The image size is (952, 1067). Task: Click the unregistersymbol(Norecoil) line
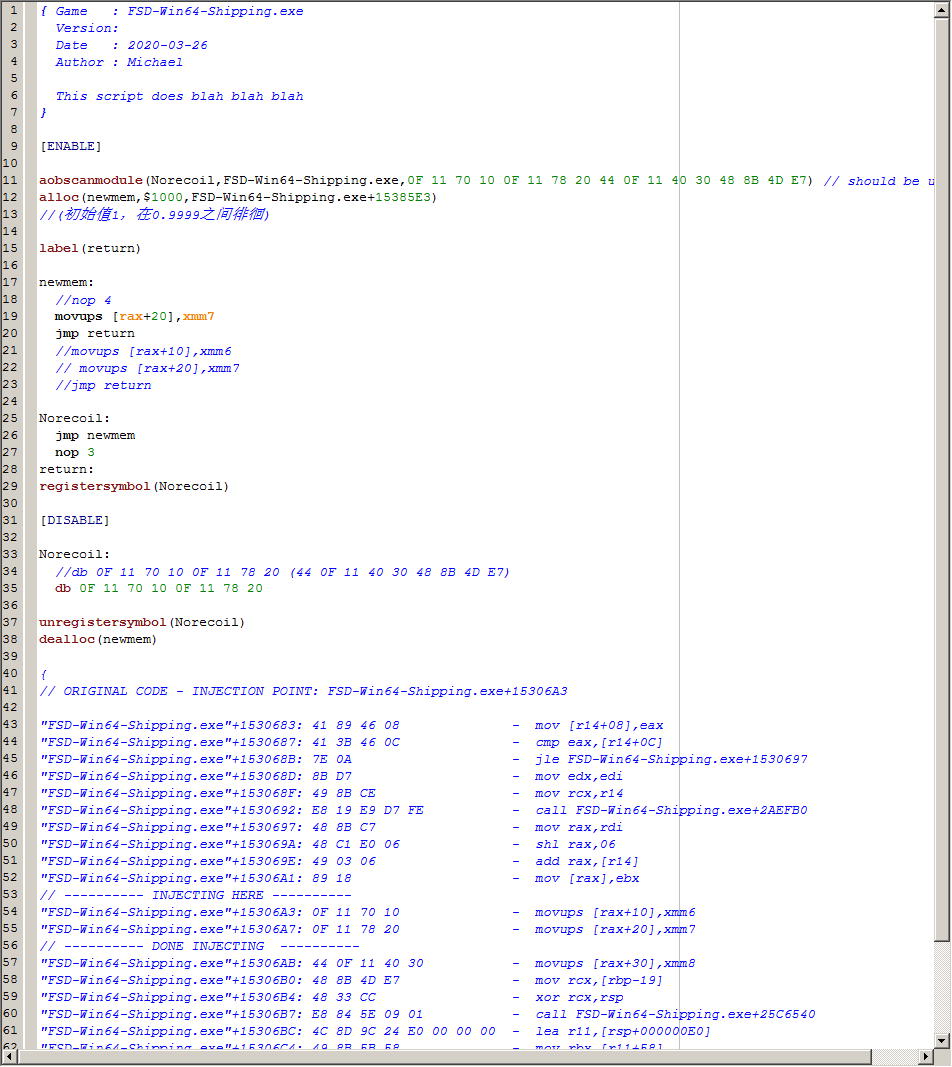tap(142, 622)
